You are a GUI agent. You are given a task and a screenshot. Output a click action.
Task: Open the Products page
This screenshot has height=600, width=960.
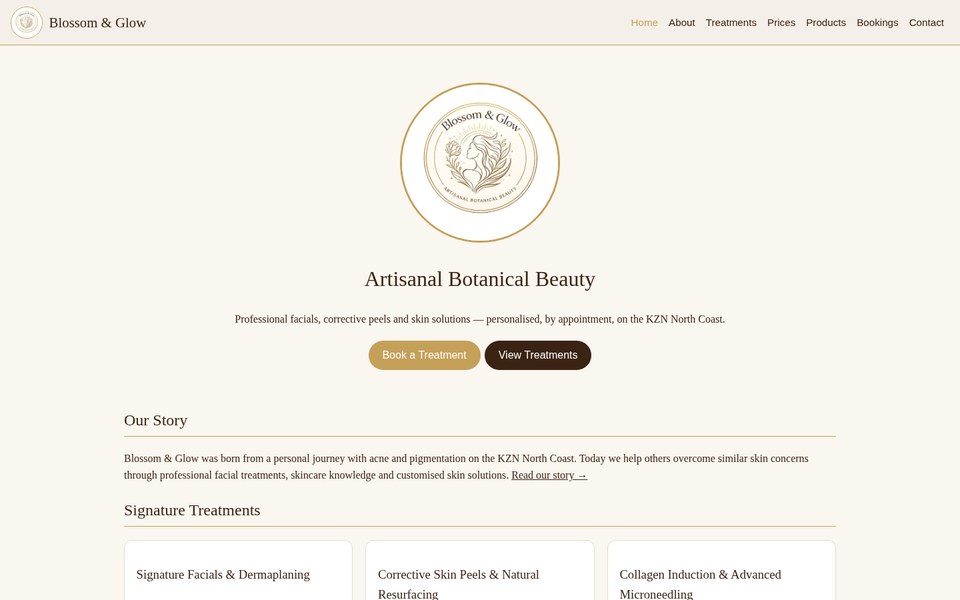826,23
